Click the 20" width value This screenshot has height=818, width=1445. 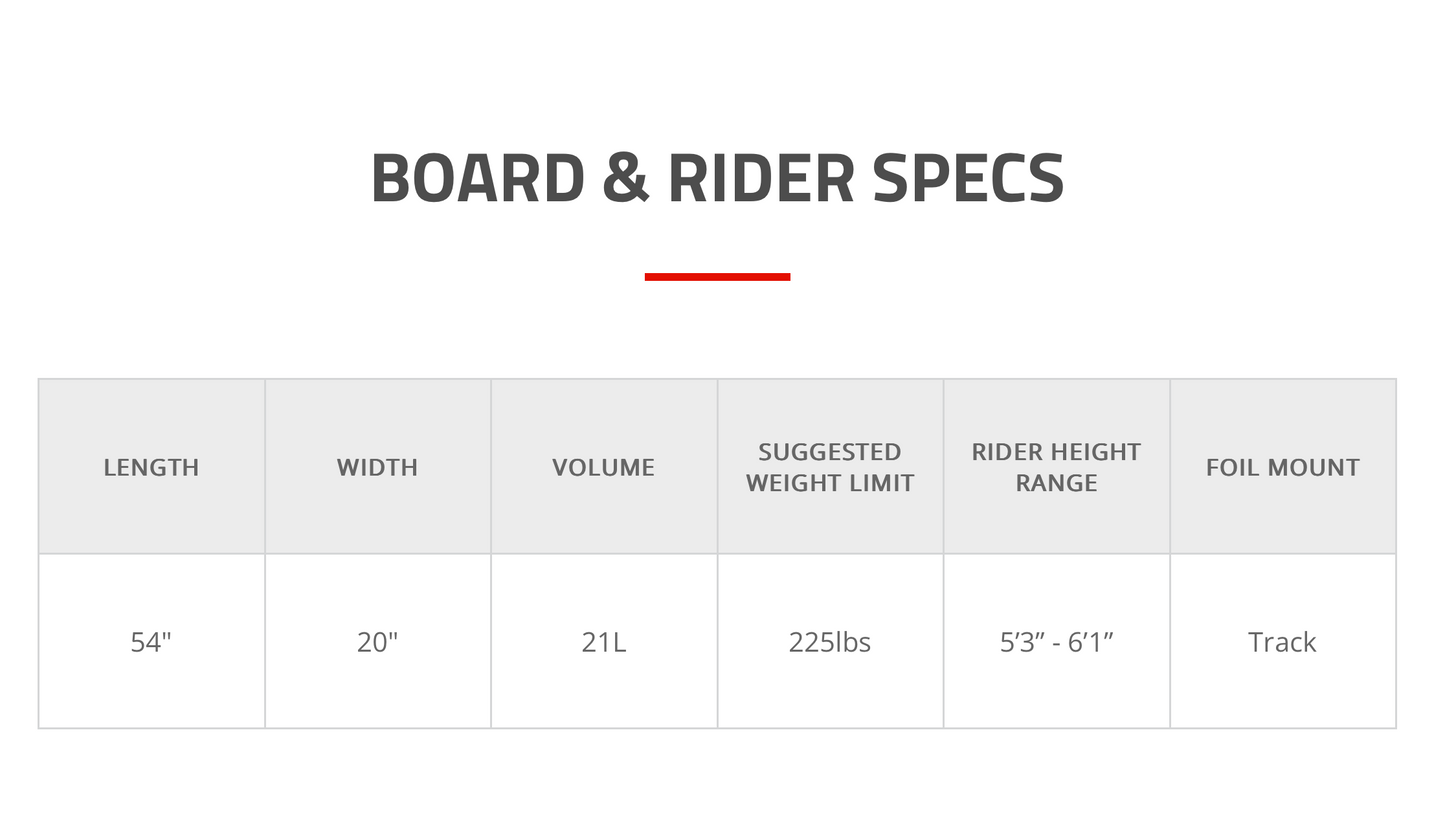[x=377, y=642]
